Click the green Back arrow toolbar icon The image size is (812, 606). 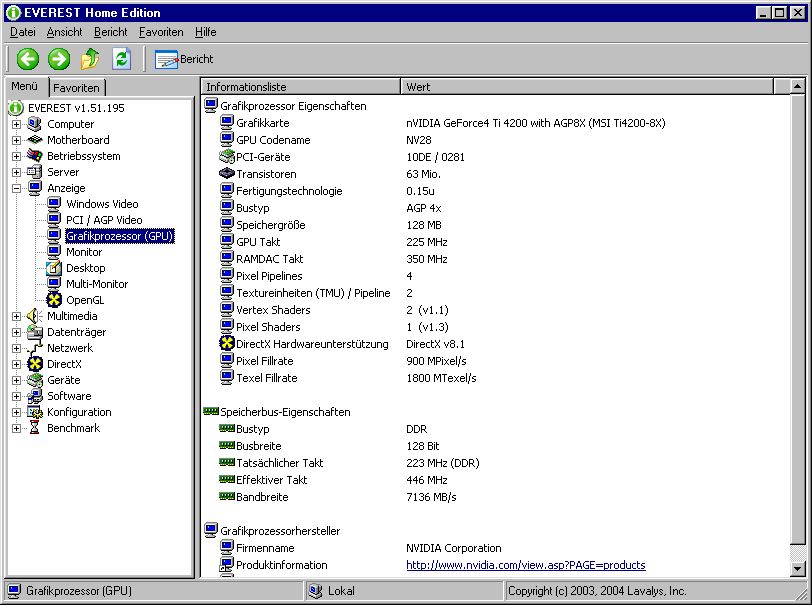coord(28,59)
